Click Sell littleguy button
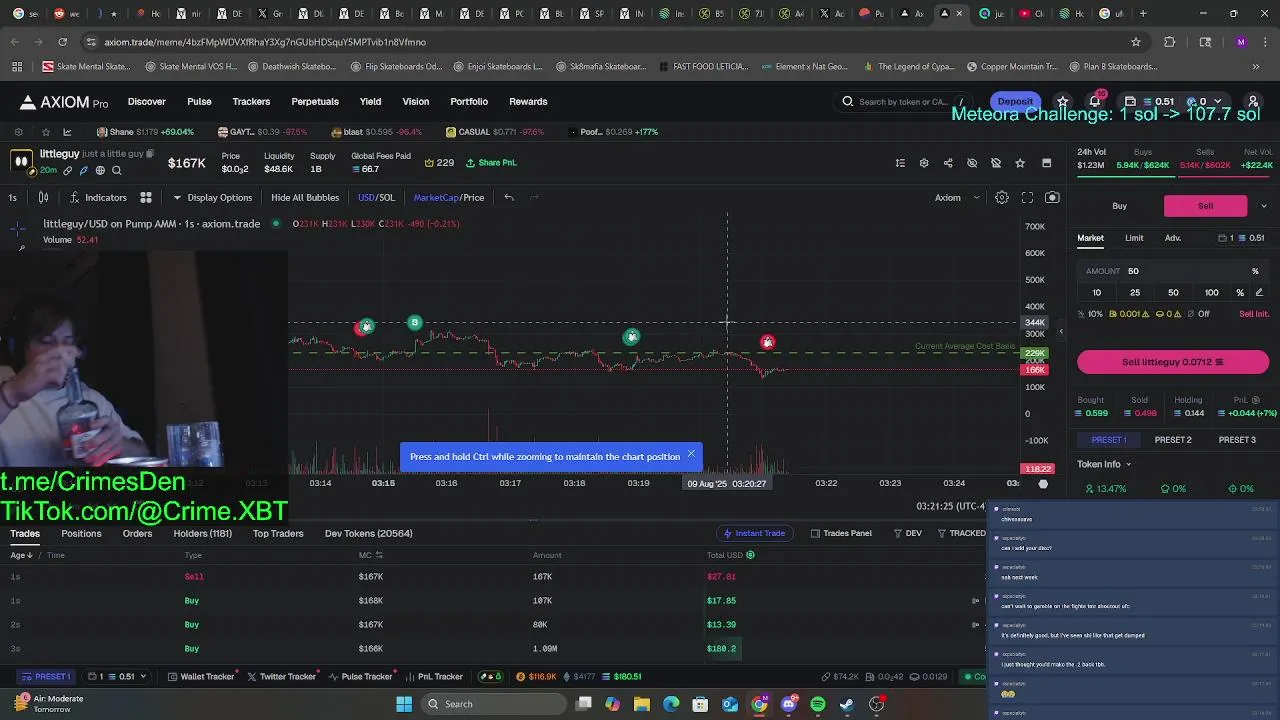This screenshot has width=1280, height=720. coord(1173,362)
